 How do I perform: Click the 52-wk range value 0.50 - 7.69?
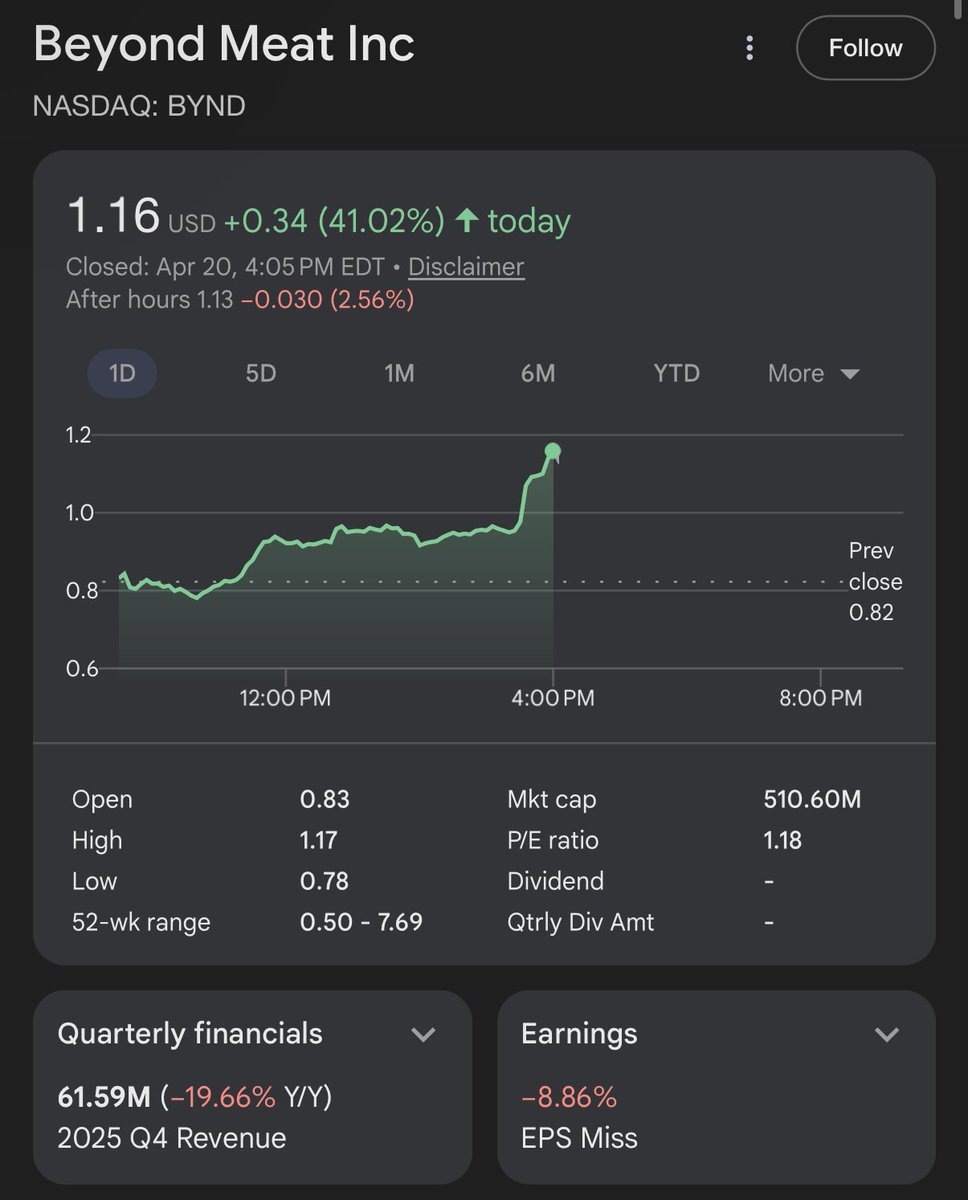pos(361,921)
